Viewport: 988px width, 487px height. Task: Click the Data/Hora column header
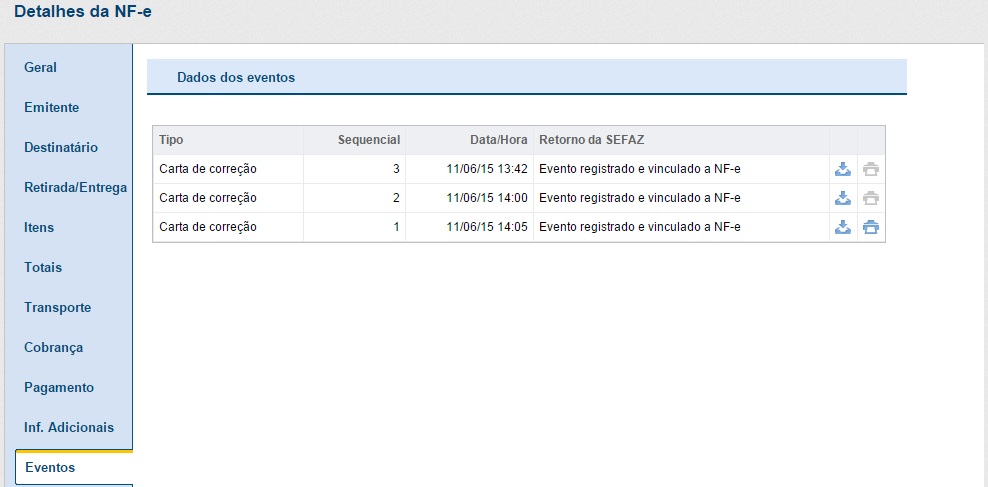point(498,140)
